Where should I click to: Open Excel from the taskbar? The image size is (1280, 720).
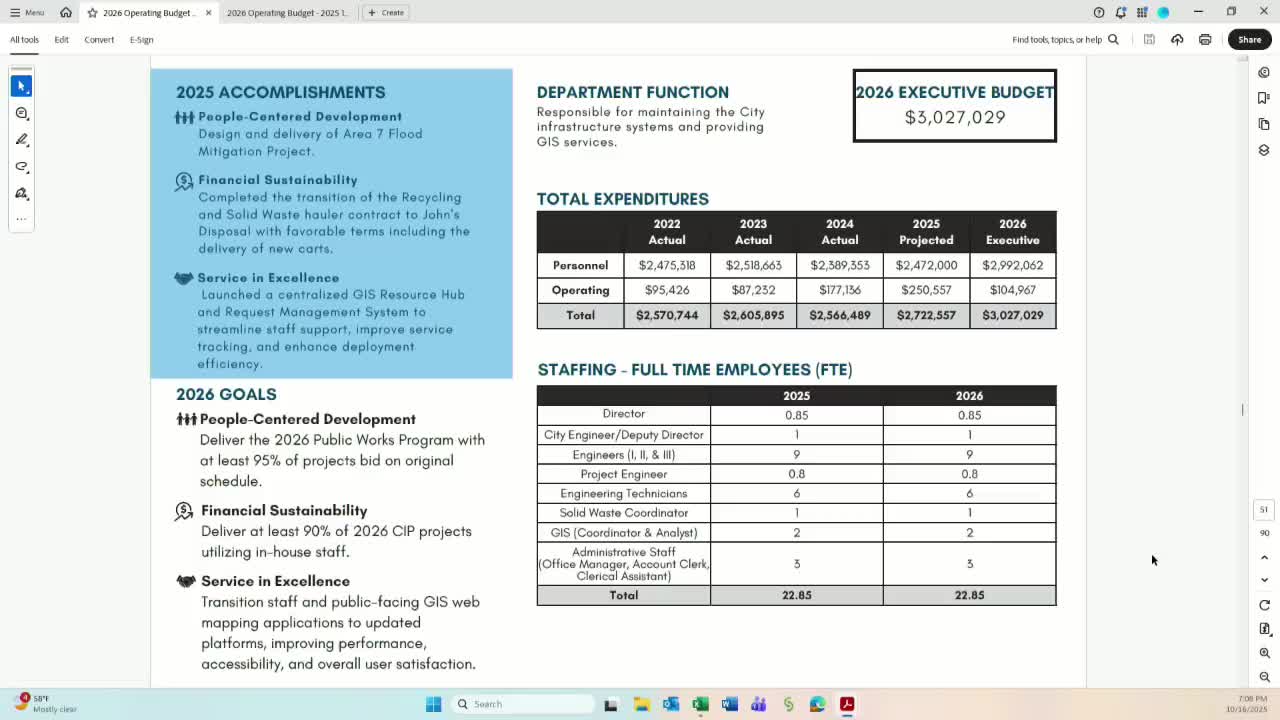700,704
